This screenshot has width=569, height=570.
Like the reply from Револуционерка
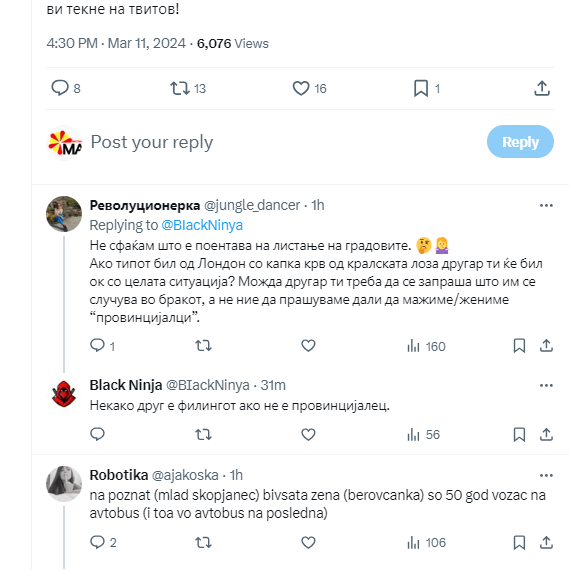click(308, 345)
